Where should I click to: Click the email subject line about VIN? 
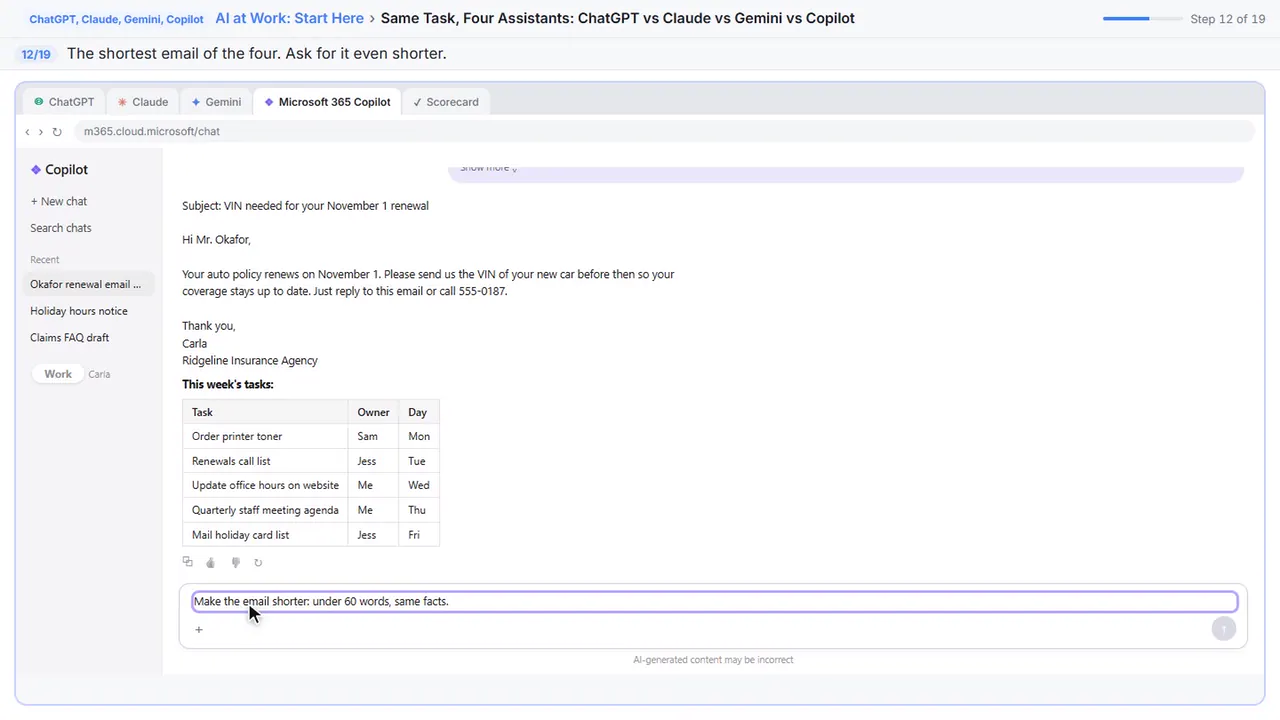click(305, 206)
